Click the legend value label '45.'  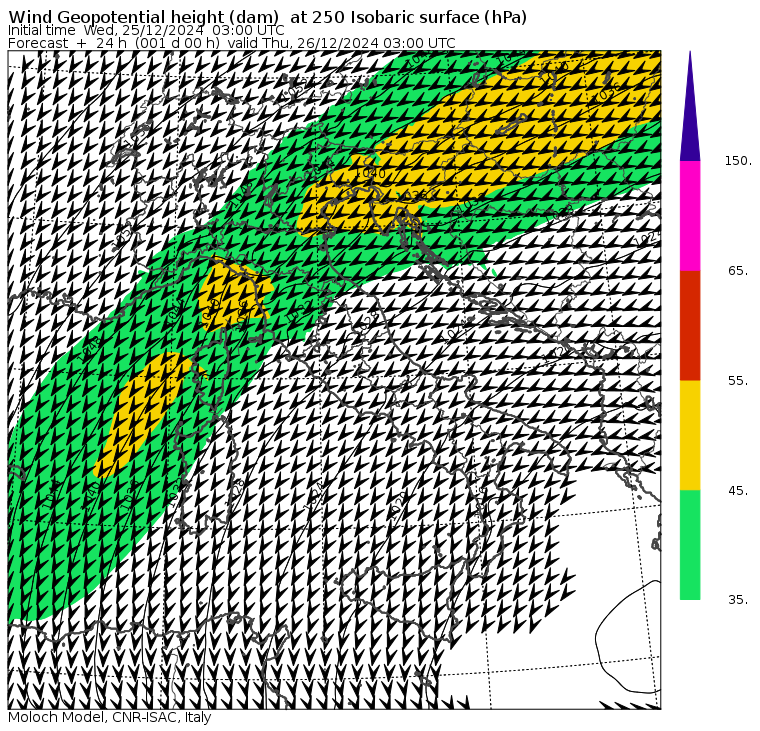click(x=738, y=490)
